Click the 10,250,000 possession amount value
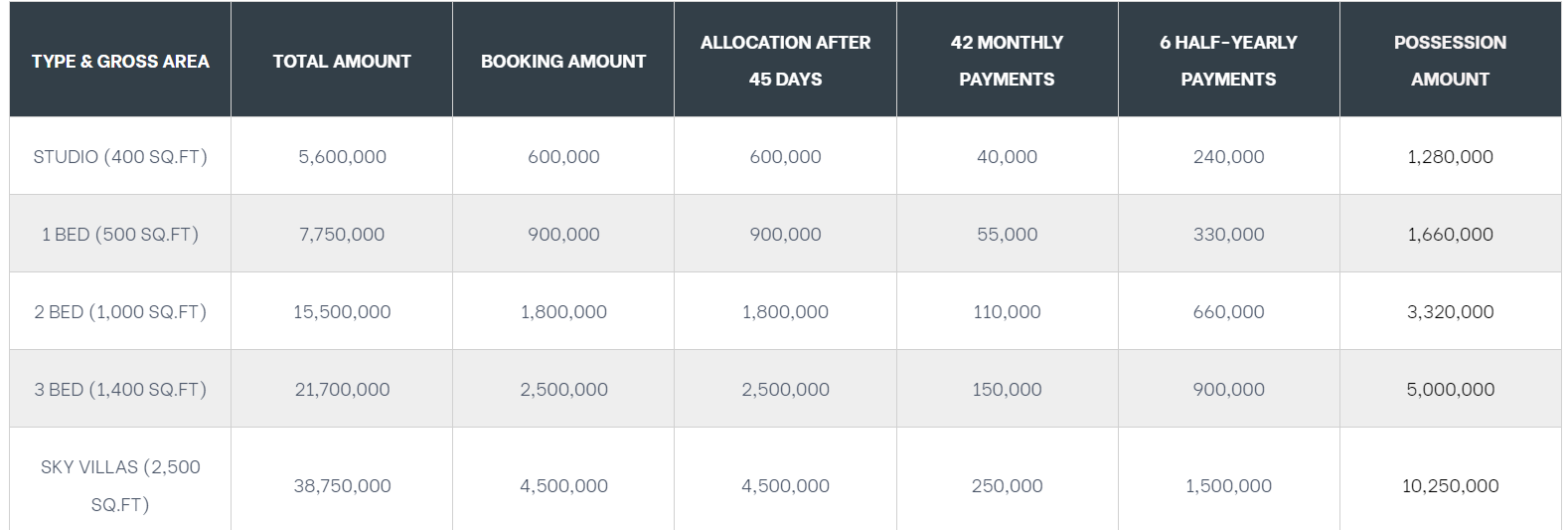Viewport: 1568px width, 530px height. (1451, 485)
